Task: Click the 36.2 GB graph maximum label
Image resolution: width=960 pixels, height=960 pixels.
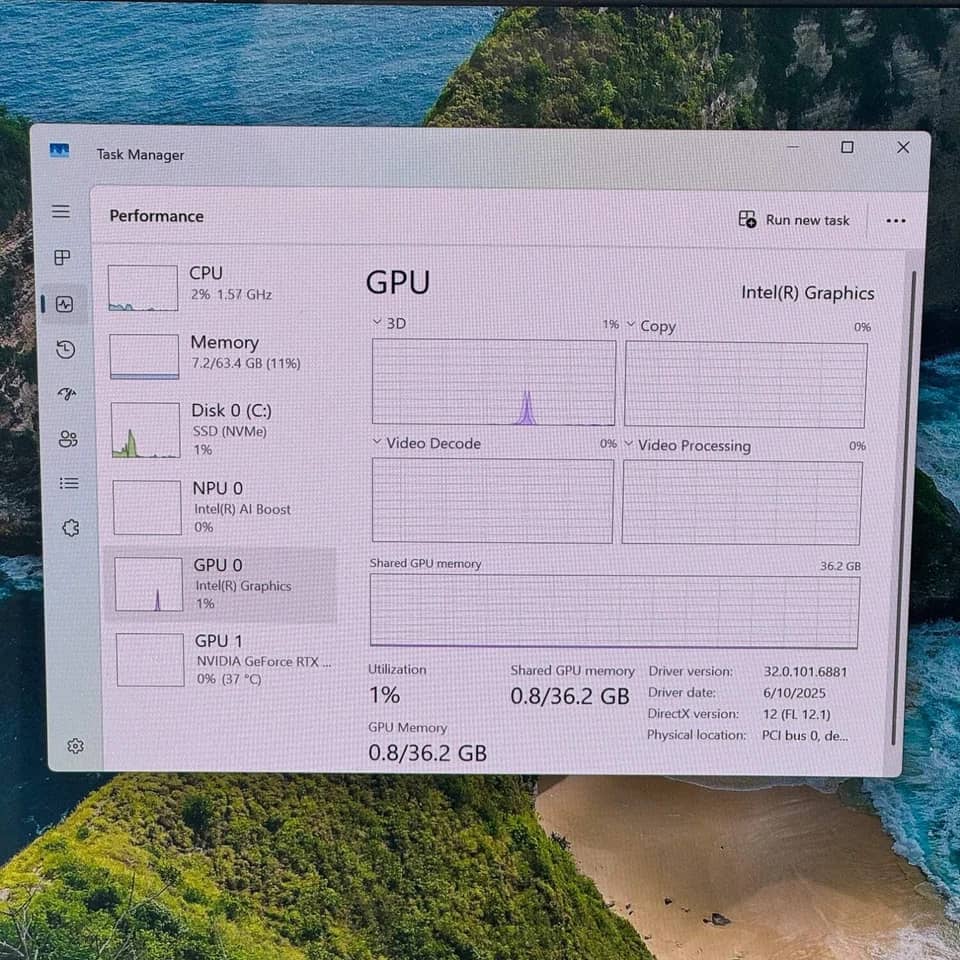Action: pyautogui.click(x=841, y=566)
